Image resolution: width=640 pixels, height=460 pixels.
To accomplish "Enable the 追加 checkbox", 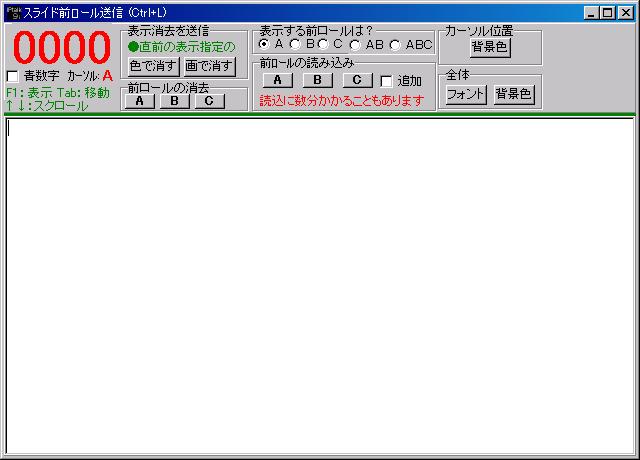I will tap(386, 81).
